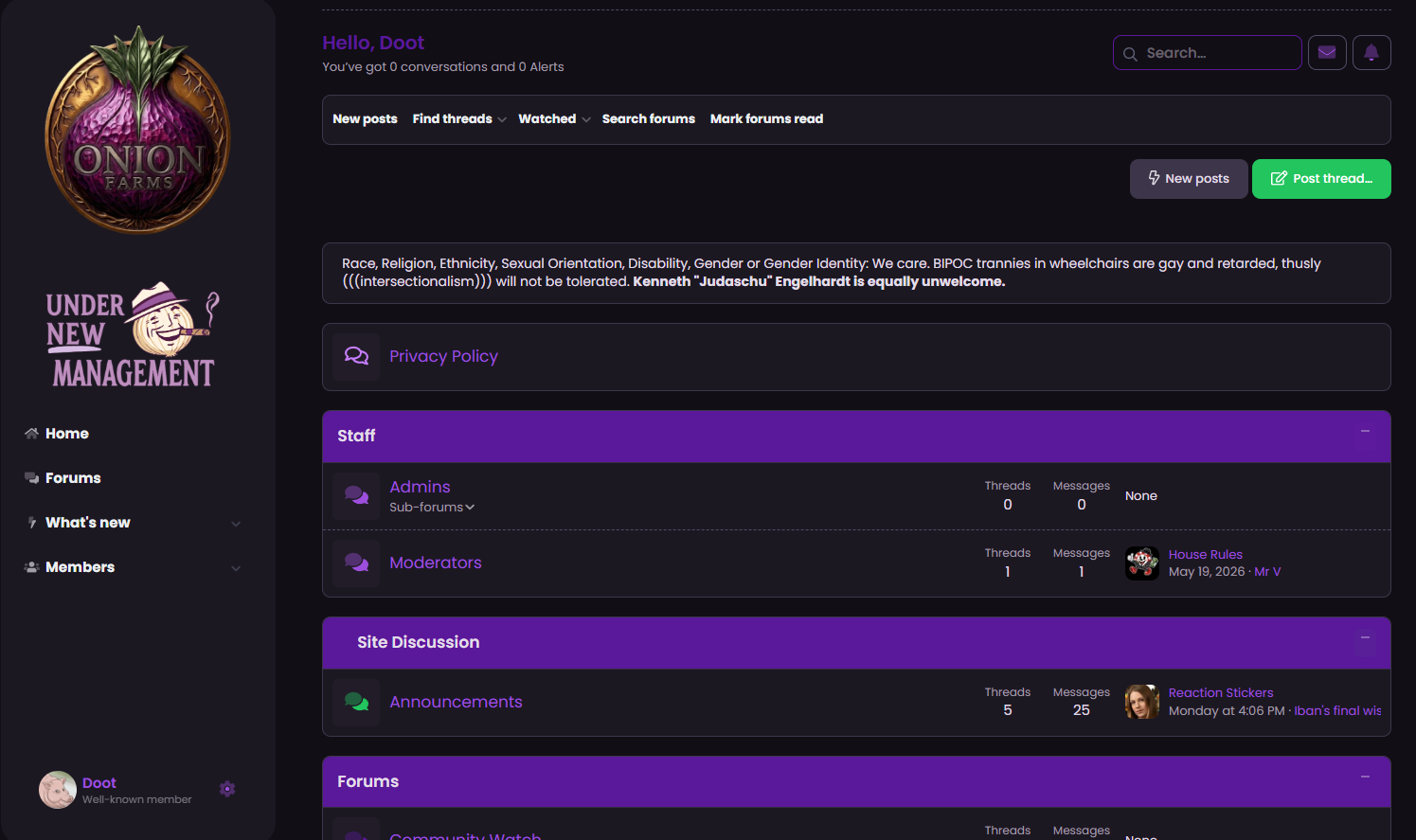This screenshot has height=840, width=1416.
Task: Open the House Rules thread link
Action: [1205, 555]
